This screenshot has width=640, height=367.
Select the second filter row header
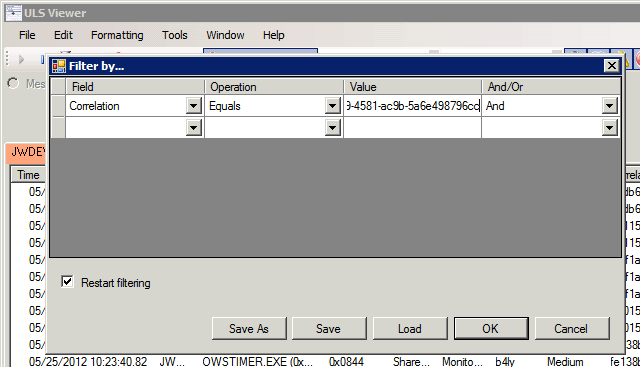pyautogui.click(x=59, y=128)
